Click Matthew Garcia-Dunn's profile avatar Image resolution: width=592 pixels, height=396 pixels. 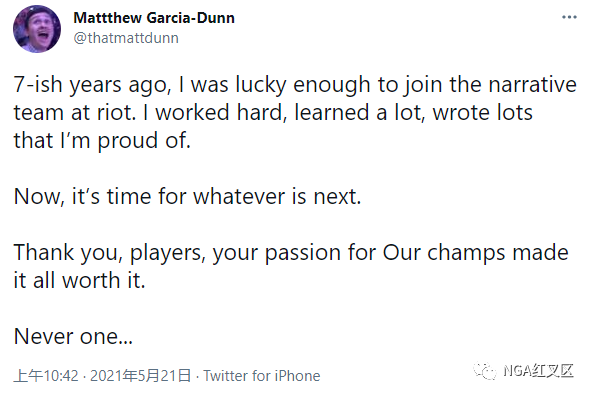point(37,29)
